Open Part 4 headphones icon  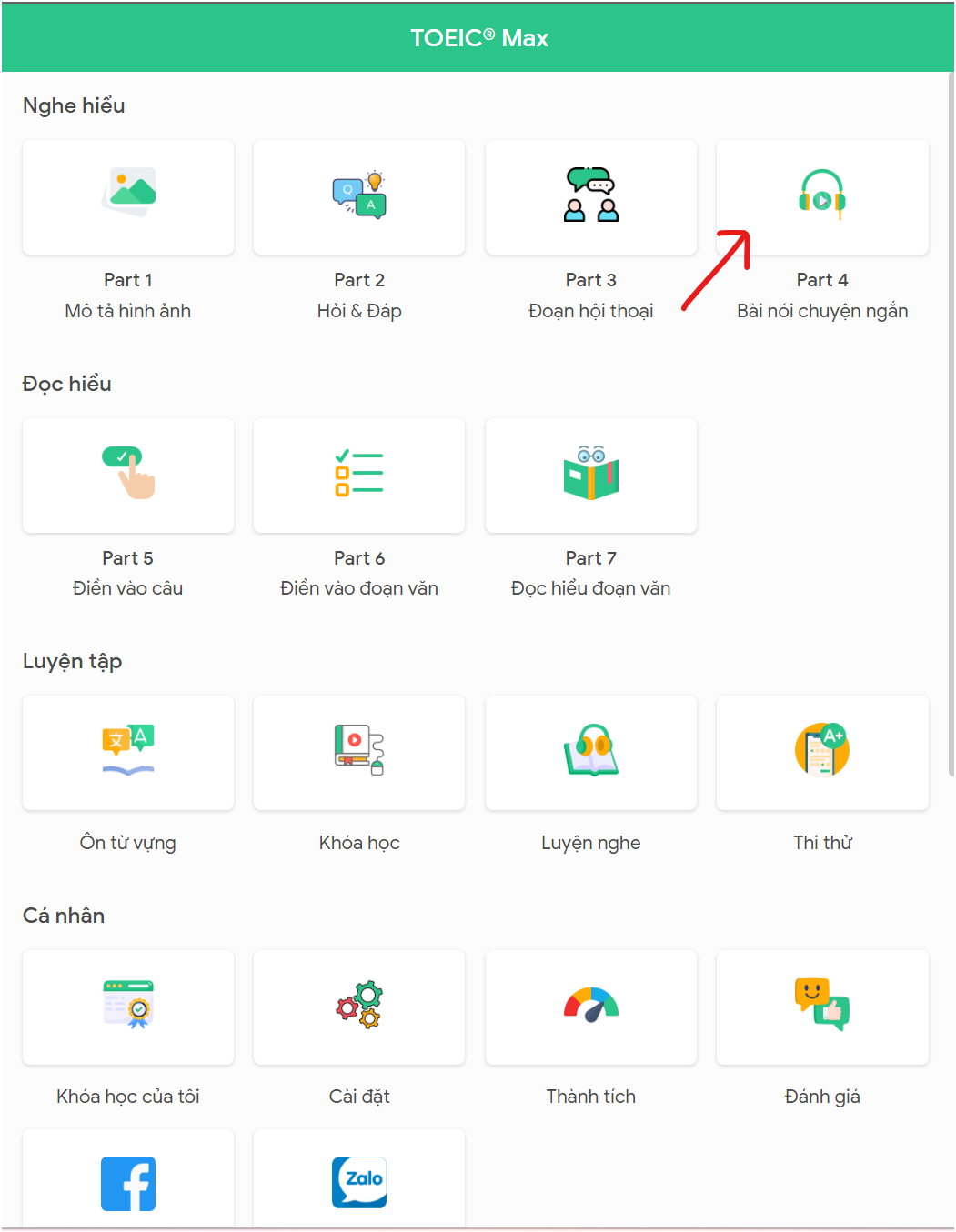(822, 195)
